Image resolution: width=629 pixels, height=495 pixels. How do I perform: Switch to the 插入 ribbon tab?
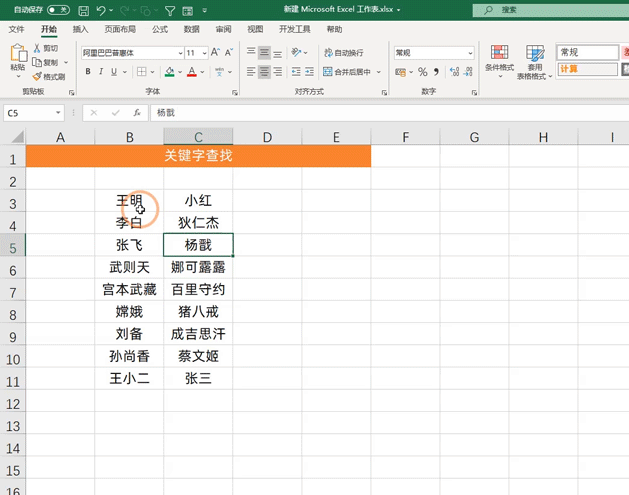tap(80, 29)
